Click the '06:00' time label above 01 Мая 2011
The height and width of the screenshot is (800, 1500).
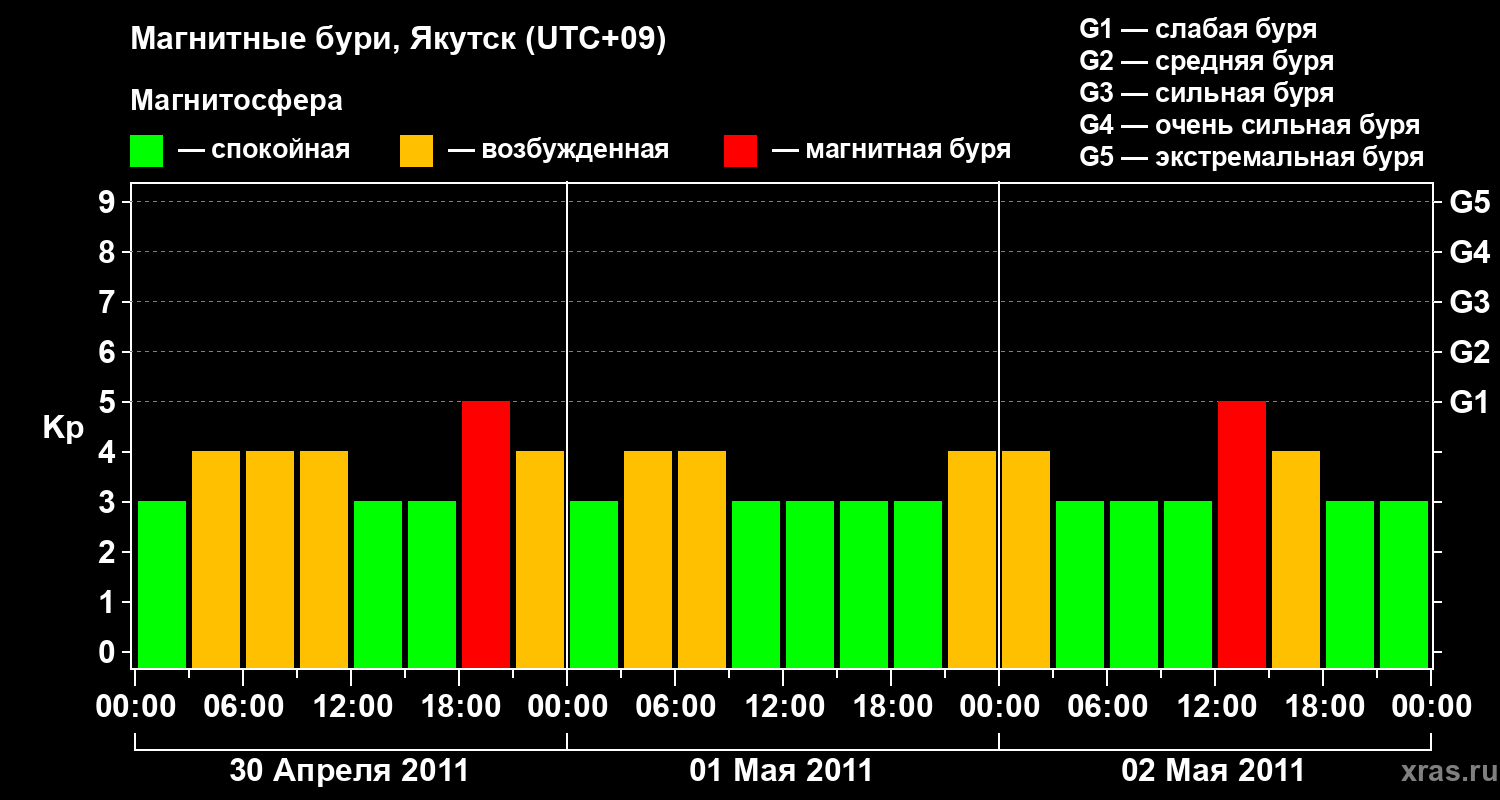(675, 707)
